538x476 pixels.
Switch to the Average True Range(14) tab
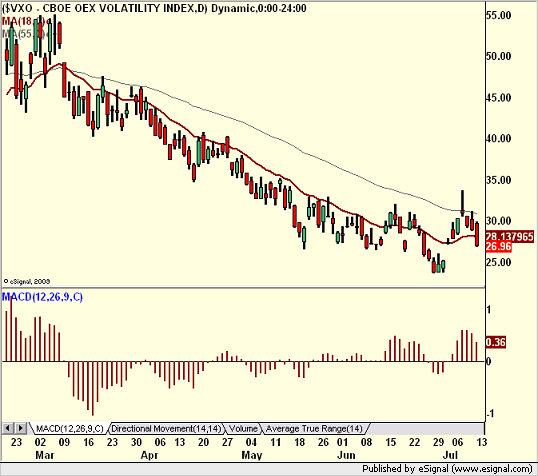[314, 429]
